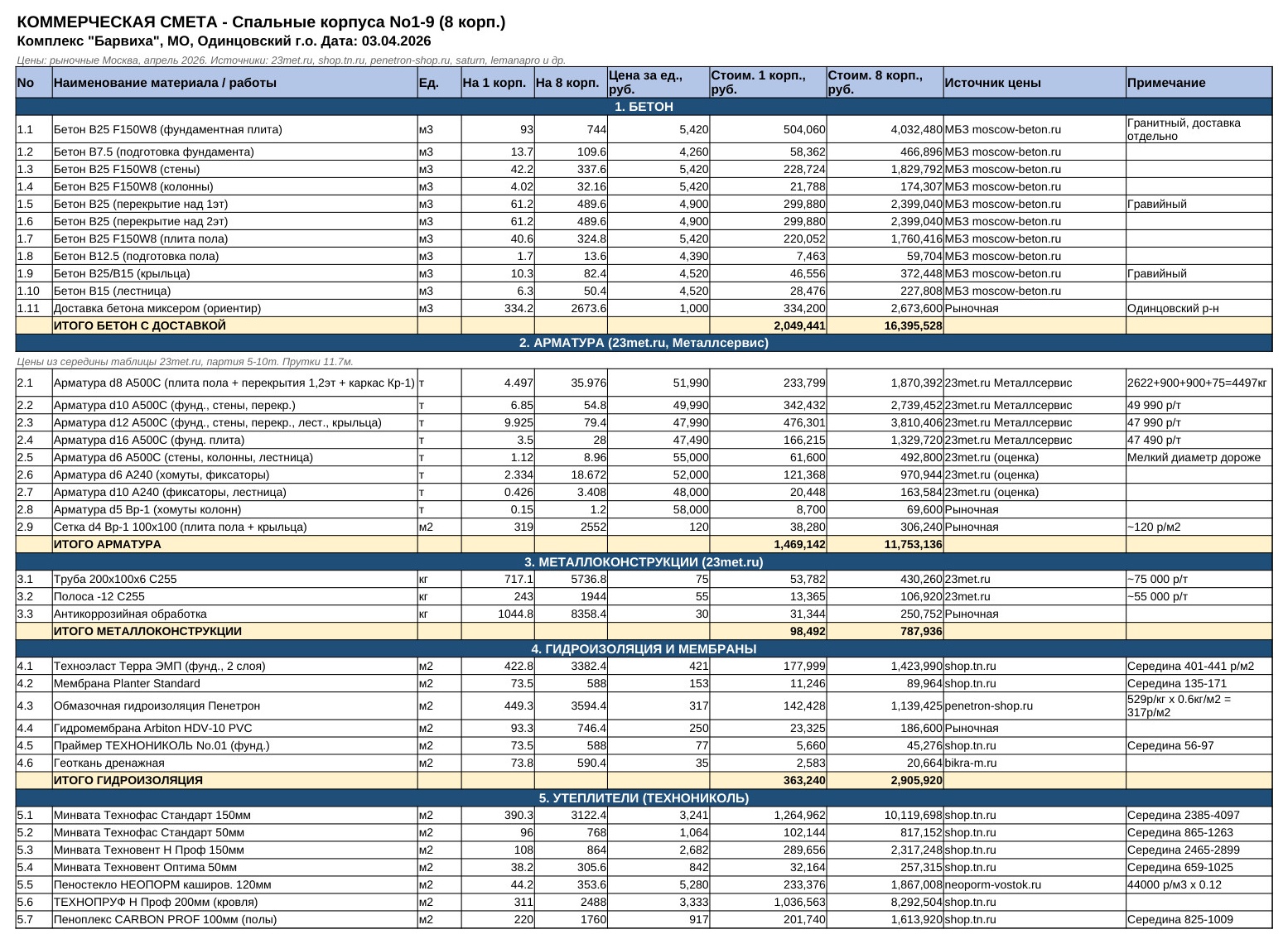Select the "5. УТЕПЛИТЕЛИ (ТЕХНОНИКОЛЬ)" section band
Screen dimensions: 1288x944
coord(644,798)
